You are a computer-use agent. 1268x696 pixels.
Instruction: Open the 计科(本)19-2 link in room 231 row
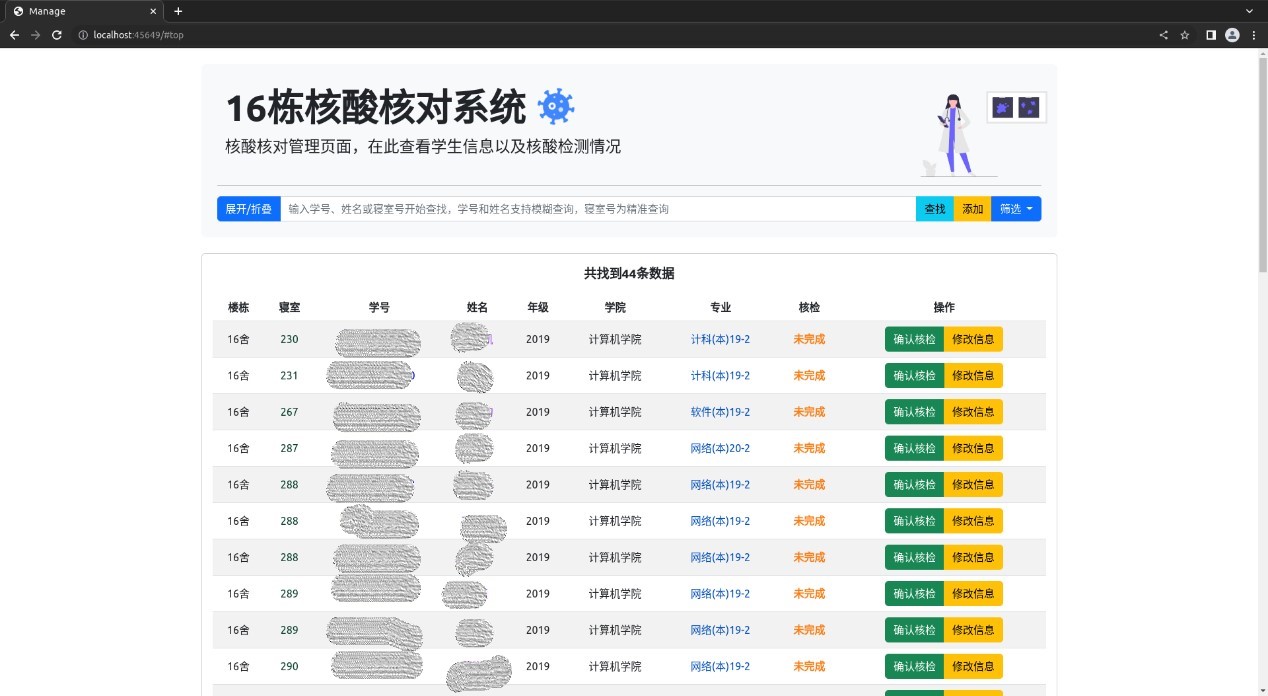point(720,376)
